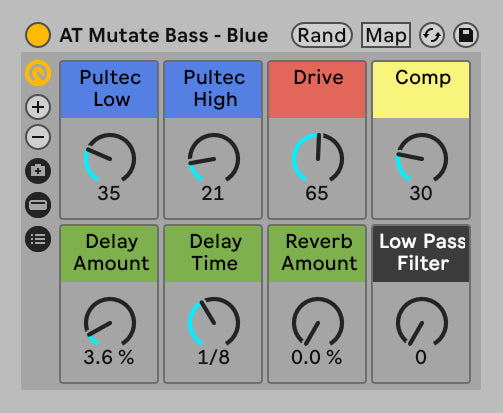Viewport: 503px width, 413px height.
Task: Toggle the orange macro controls view icon
Action: (38, 73)
